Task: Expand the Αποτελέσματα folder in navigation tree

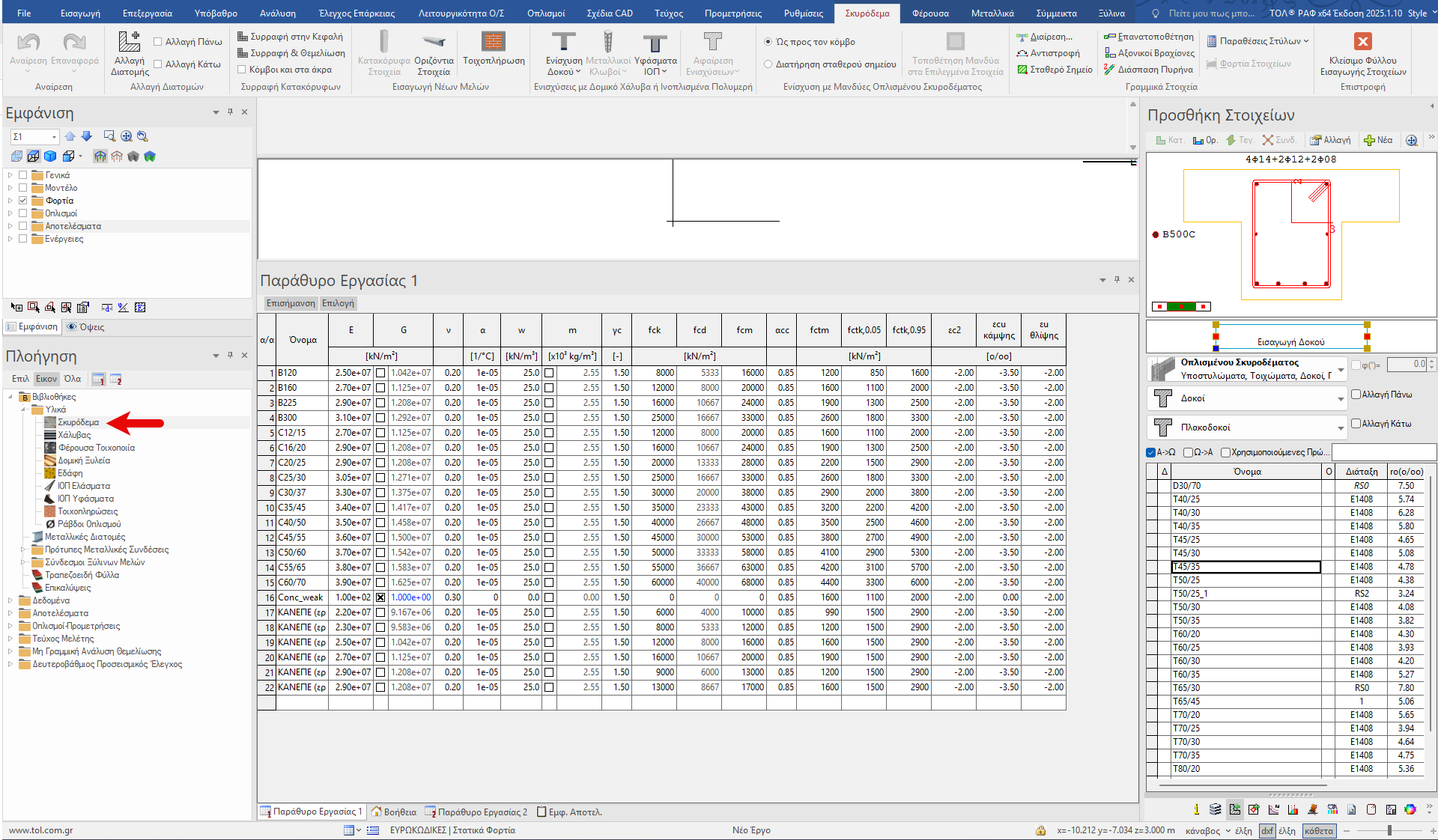Action: coord(10,613)
